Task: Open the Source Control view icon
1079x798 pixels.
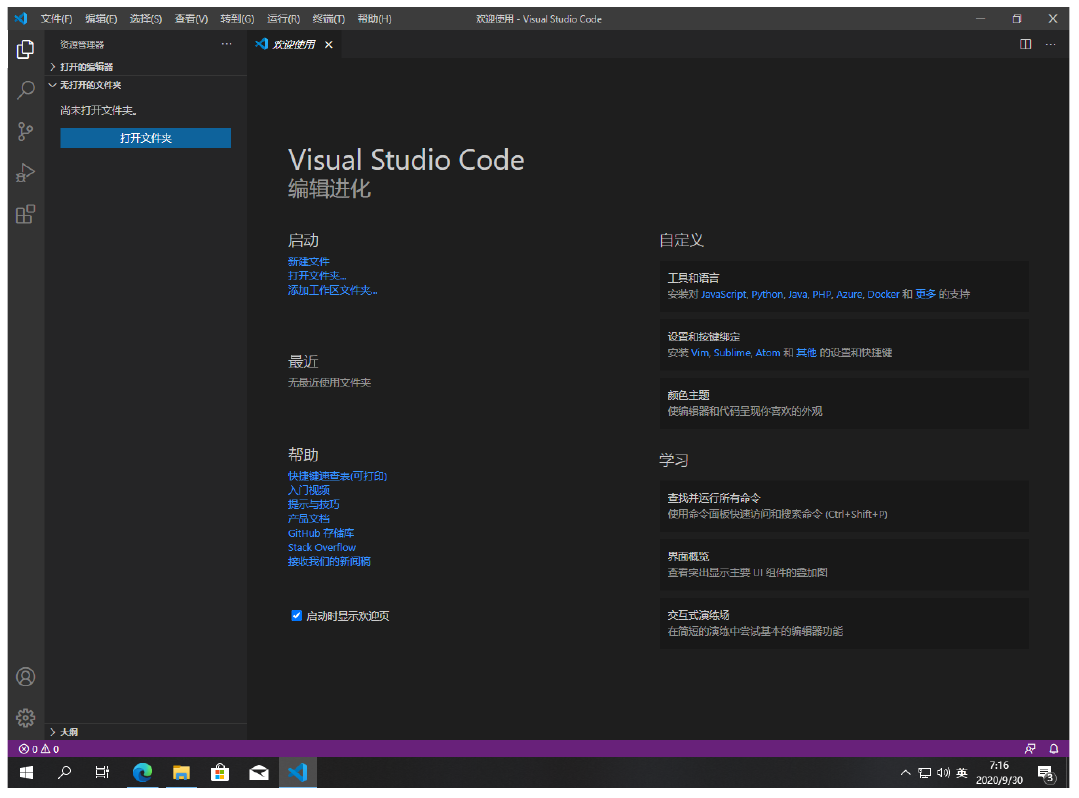Action: coord(26,132)
